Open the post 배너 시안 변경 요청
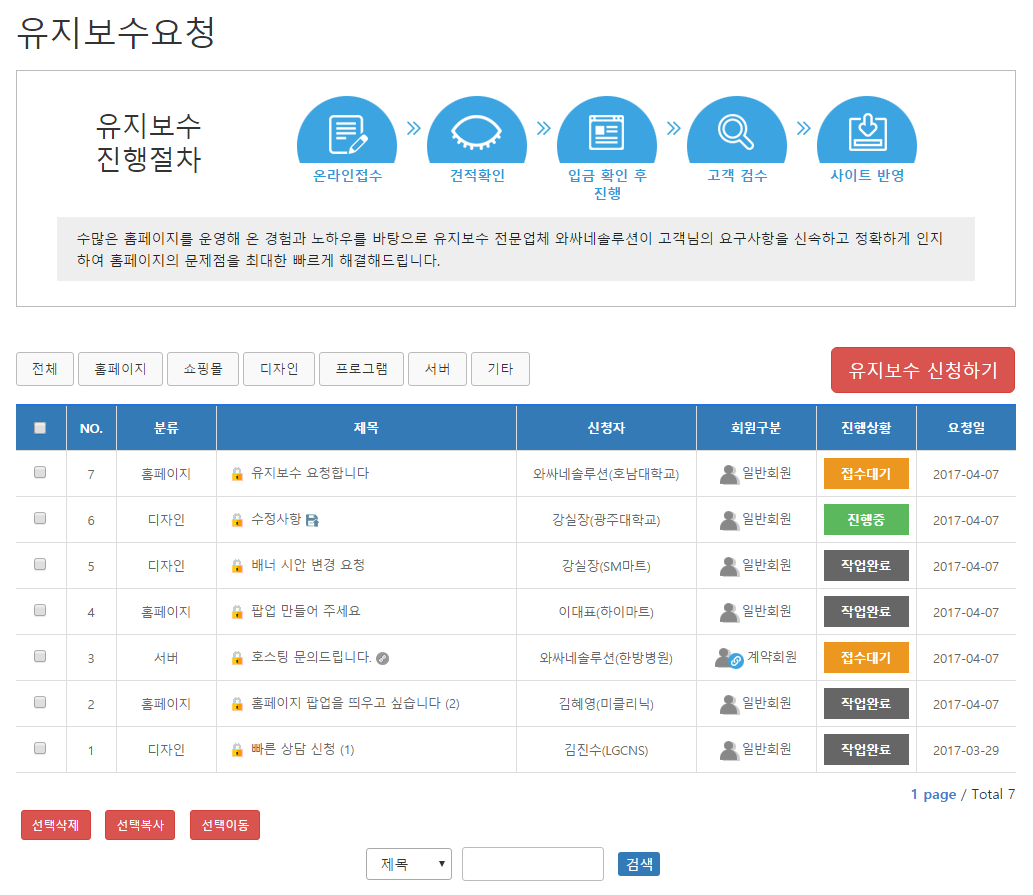Image resolution: width=1033 pixels, height=895 pixels. 308,565
